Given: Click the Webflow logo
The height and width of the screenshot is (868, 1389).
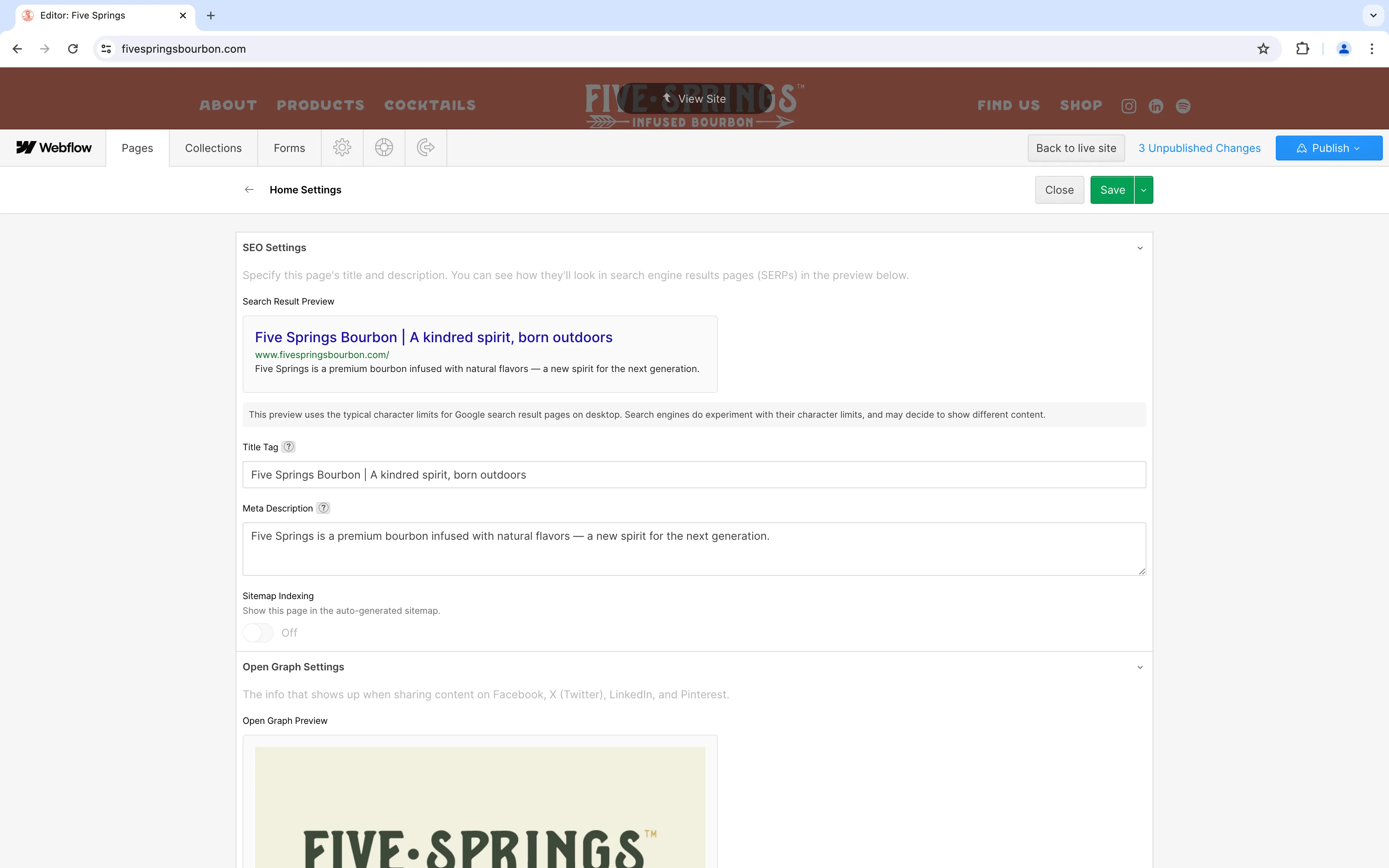Looking at the screenshot, I should (x=55, y=148).
